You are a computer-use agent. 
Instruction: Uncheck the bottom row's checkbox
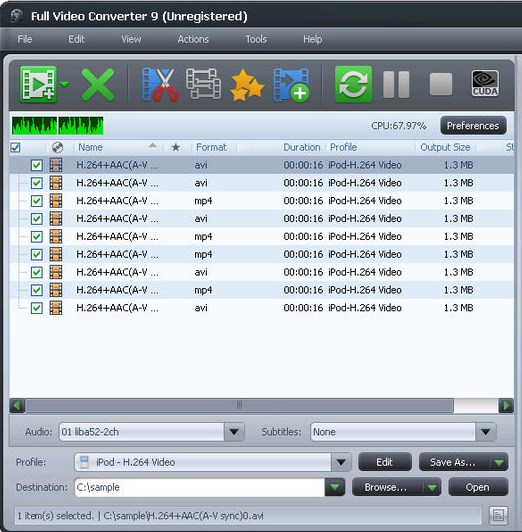tap(37, 308)
